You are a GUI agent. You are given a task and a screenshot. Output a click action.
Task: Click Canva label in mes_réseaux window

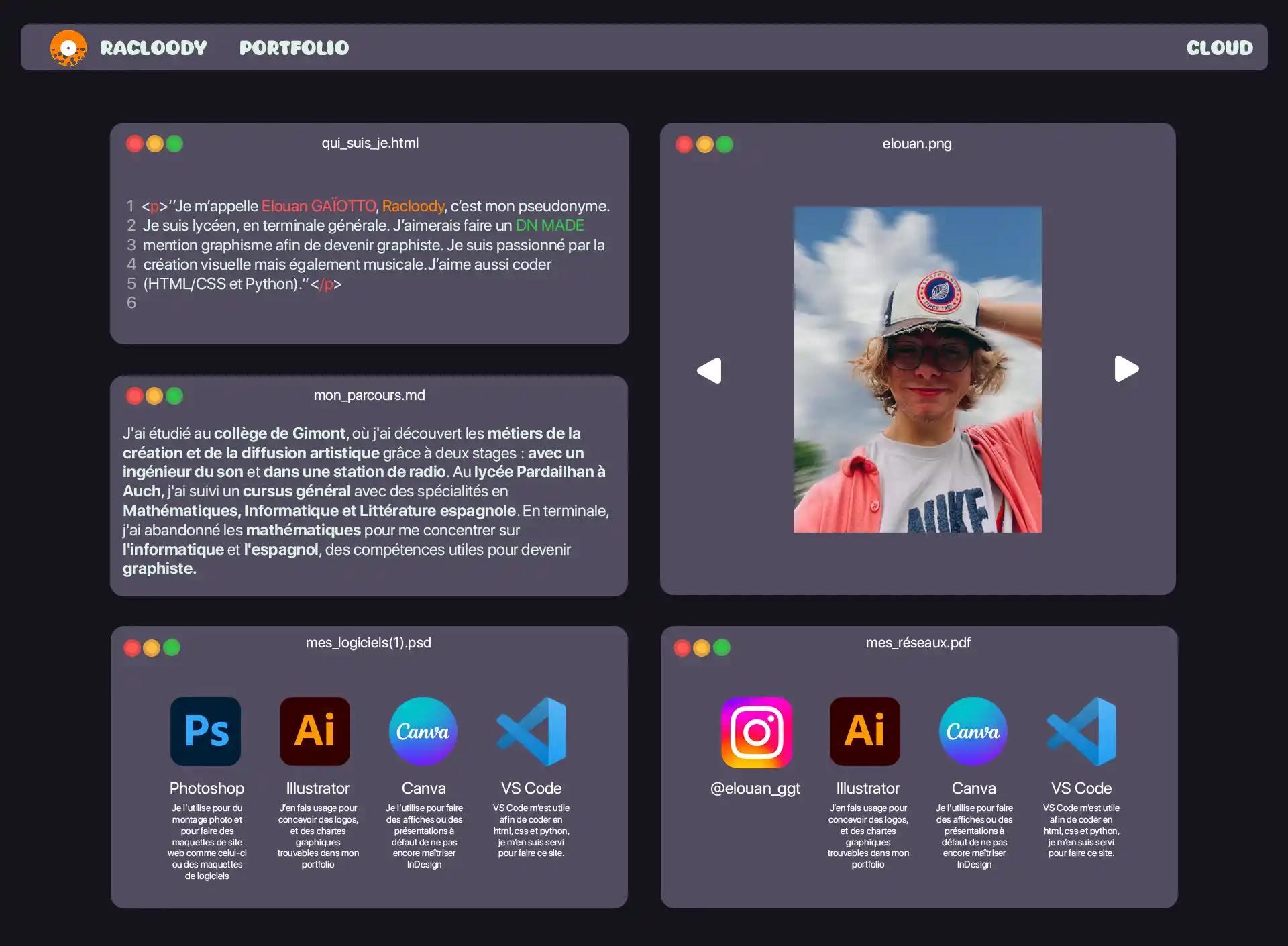[x=974, y=788]
